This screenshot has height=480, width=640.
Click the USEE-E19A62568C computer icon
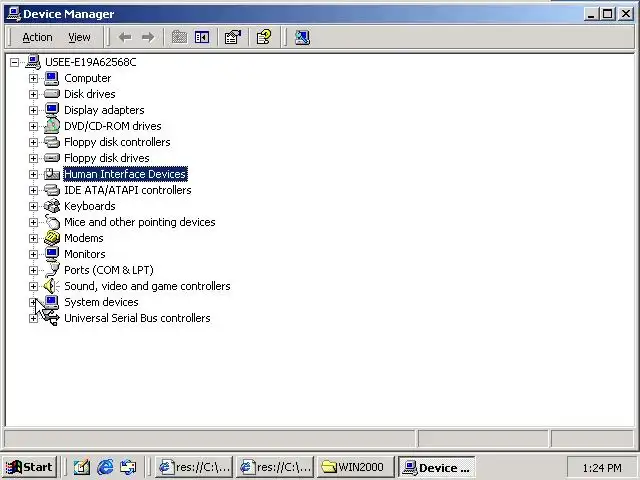pos(33,62)
